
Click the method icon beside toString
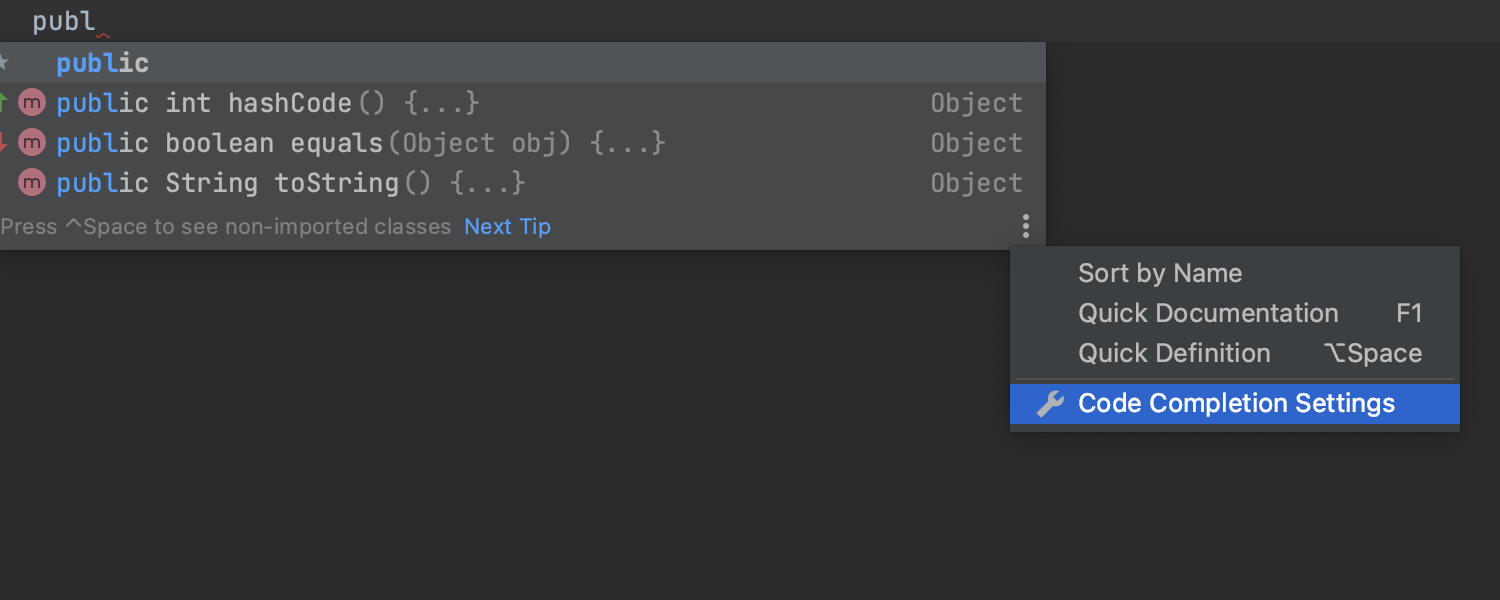click(32, 183)
